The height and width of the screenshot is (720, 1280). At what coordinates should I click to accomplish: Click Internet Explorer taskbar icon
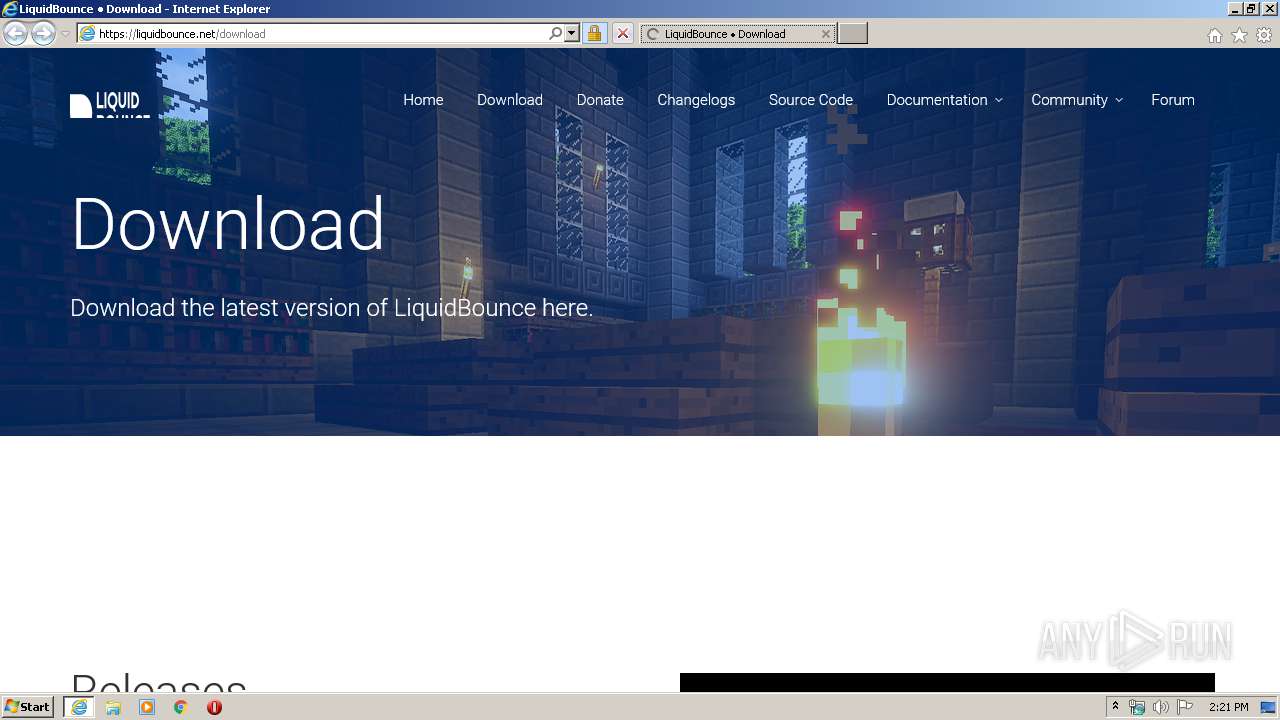79,707
